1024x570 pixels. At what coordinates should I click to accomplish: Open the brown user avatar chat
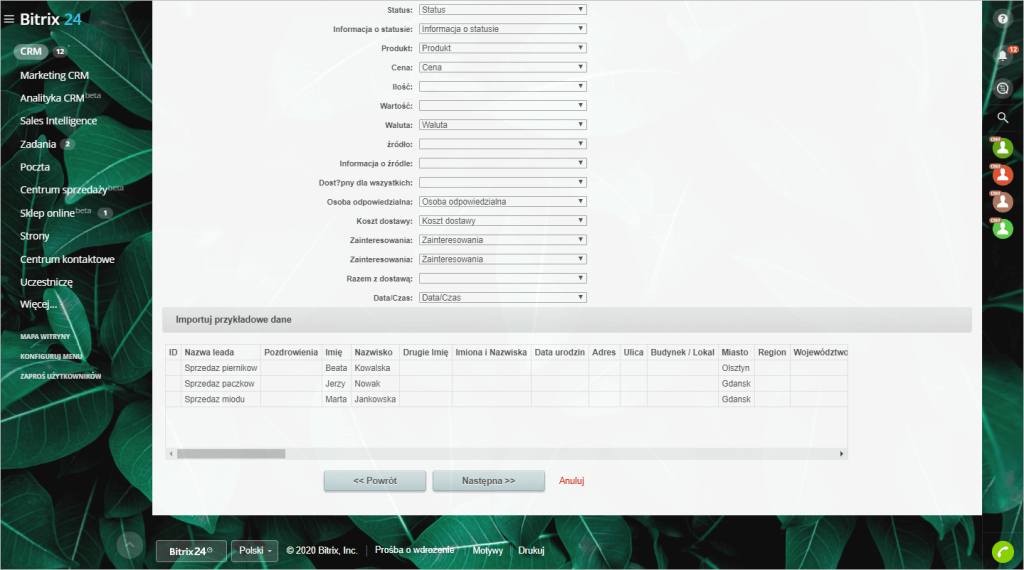click(1003, 202)
